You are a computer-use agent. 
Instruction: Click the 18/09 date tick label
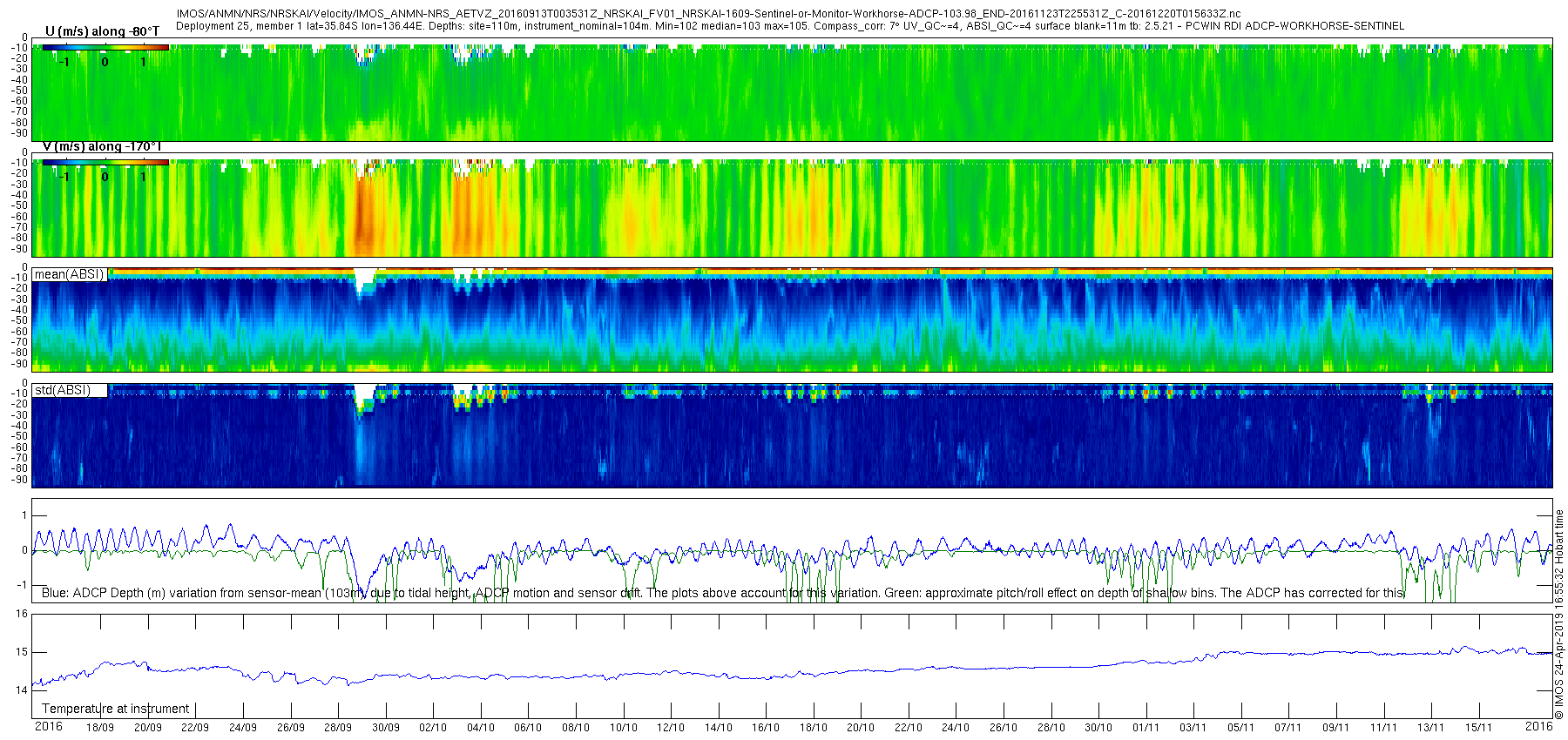pos(100,728)
